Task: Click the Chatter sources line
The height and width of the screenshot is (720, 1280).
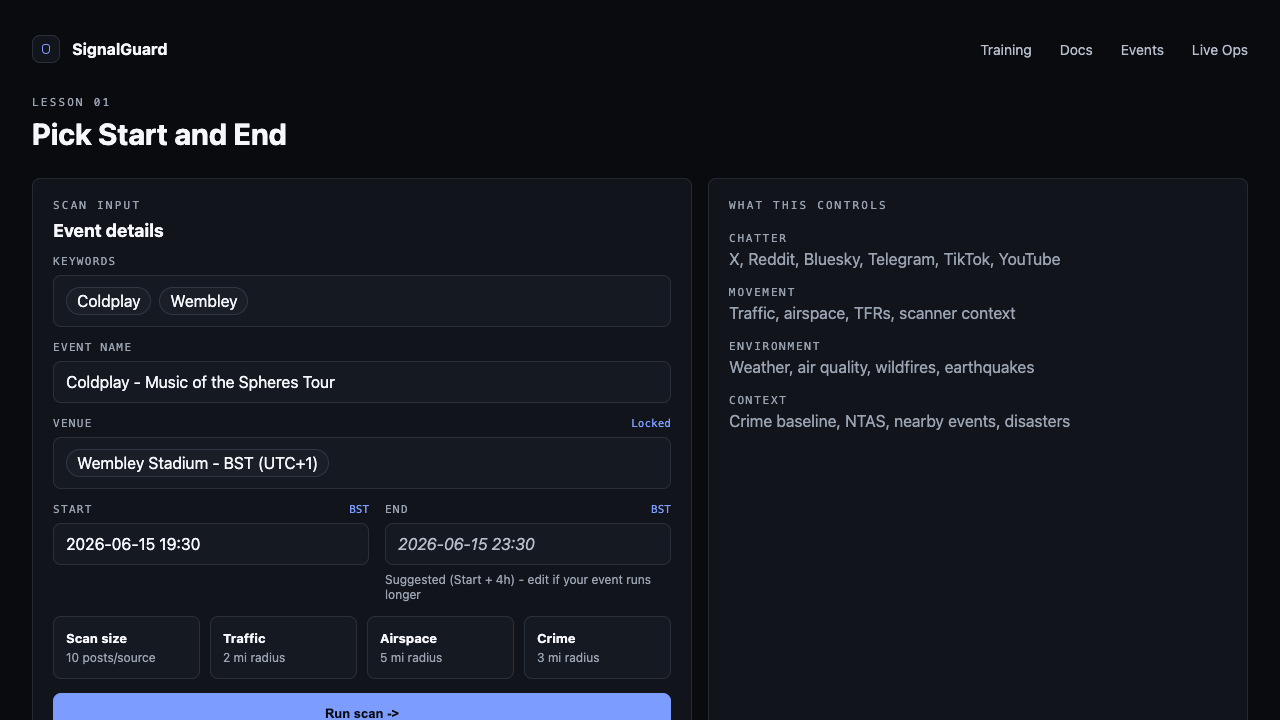Action: (x=895, y=259)
